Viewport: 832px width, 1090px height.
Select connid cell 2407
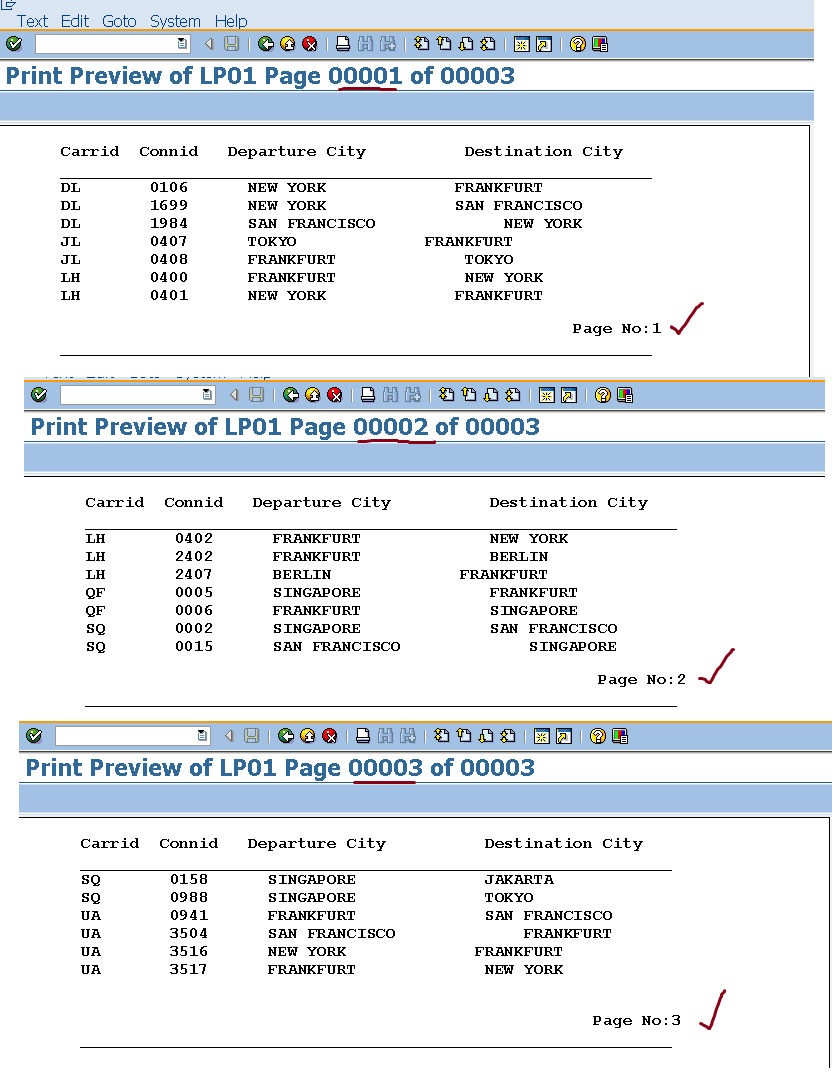tap(194, 575)
